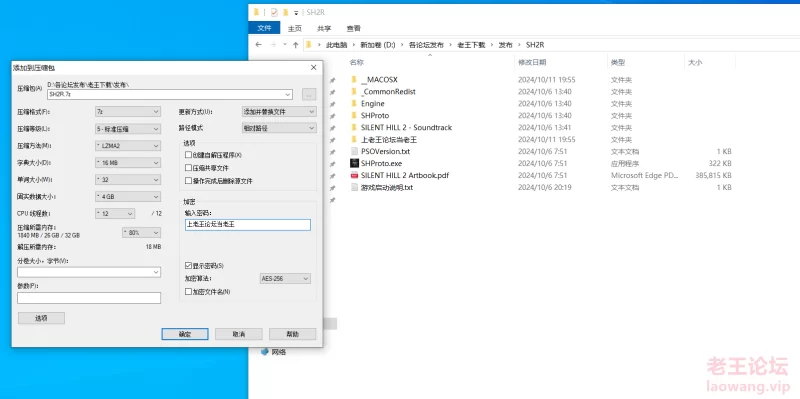The width and height of the screenshot is (800, 399).
Task: Click 老王下载 in the address breadcrumb
Action: coord(471,45)
